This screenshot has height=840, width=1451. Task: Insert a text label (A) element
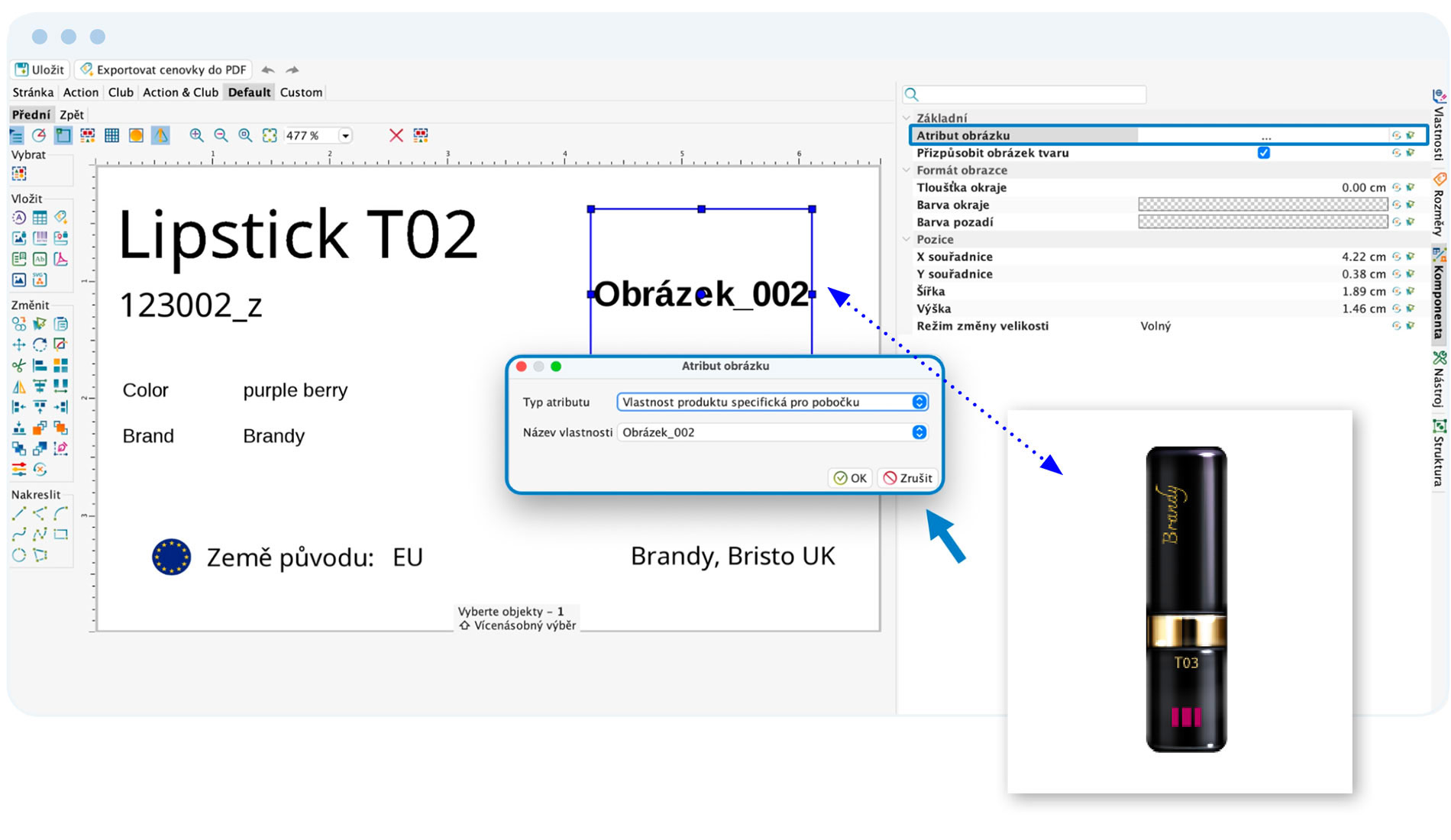coord(19,218)
